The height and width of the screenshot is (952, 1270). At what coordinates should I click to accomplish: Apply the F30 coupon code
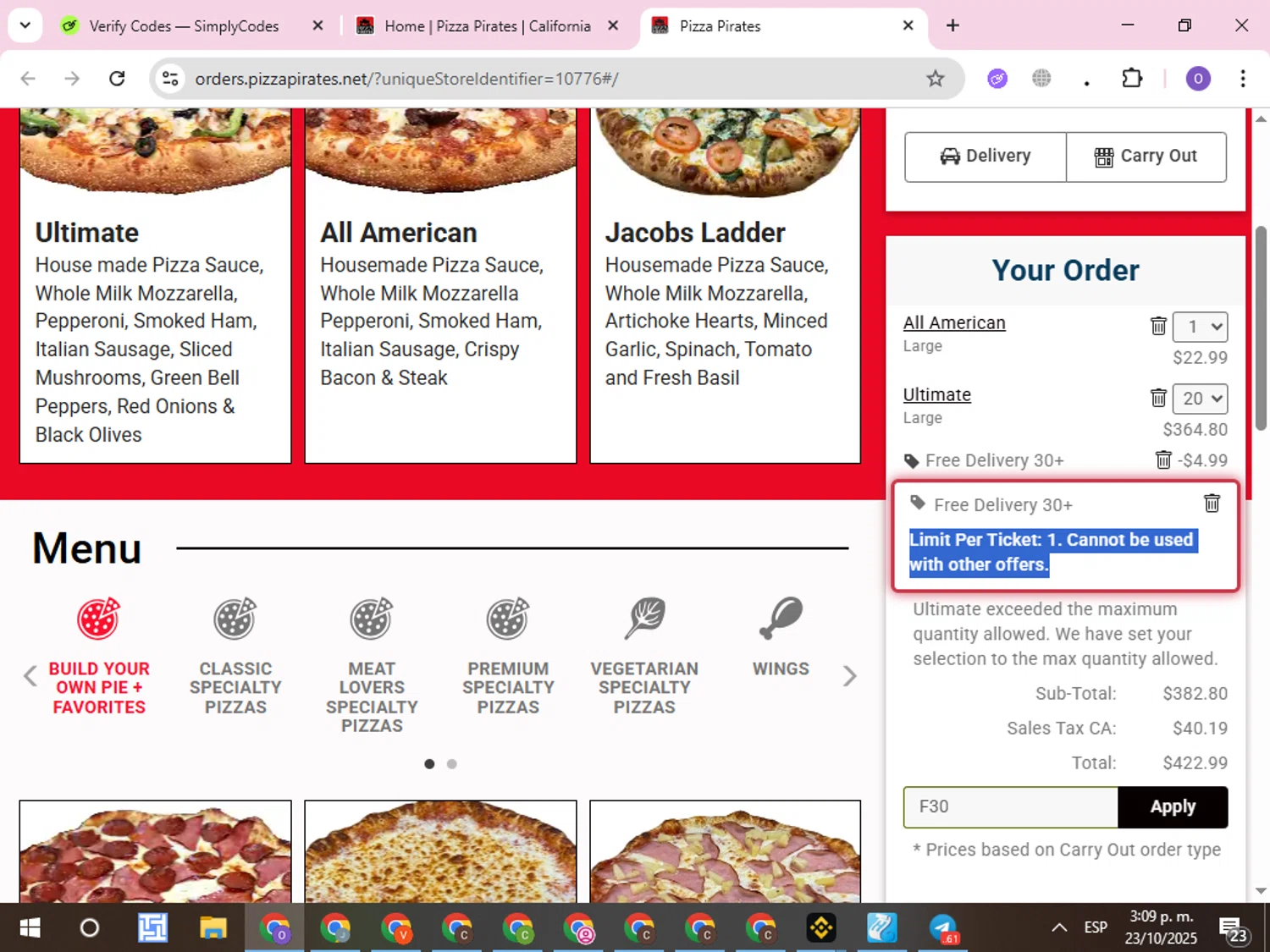tap(1173, 806)
